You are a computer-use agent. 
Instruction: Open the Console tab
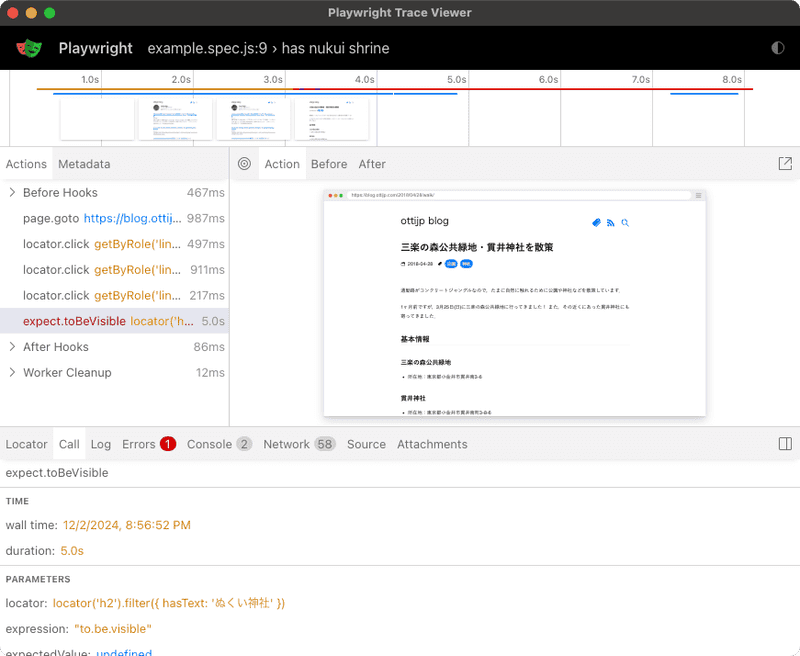(x=219, y=444)
